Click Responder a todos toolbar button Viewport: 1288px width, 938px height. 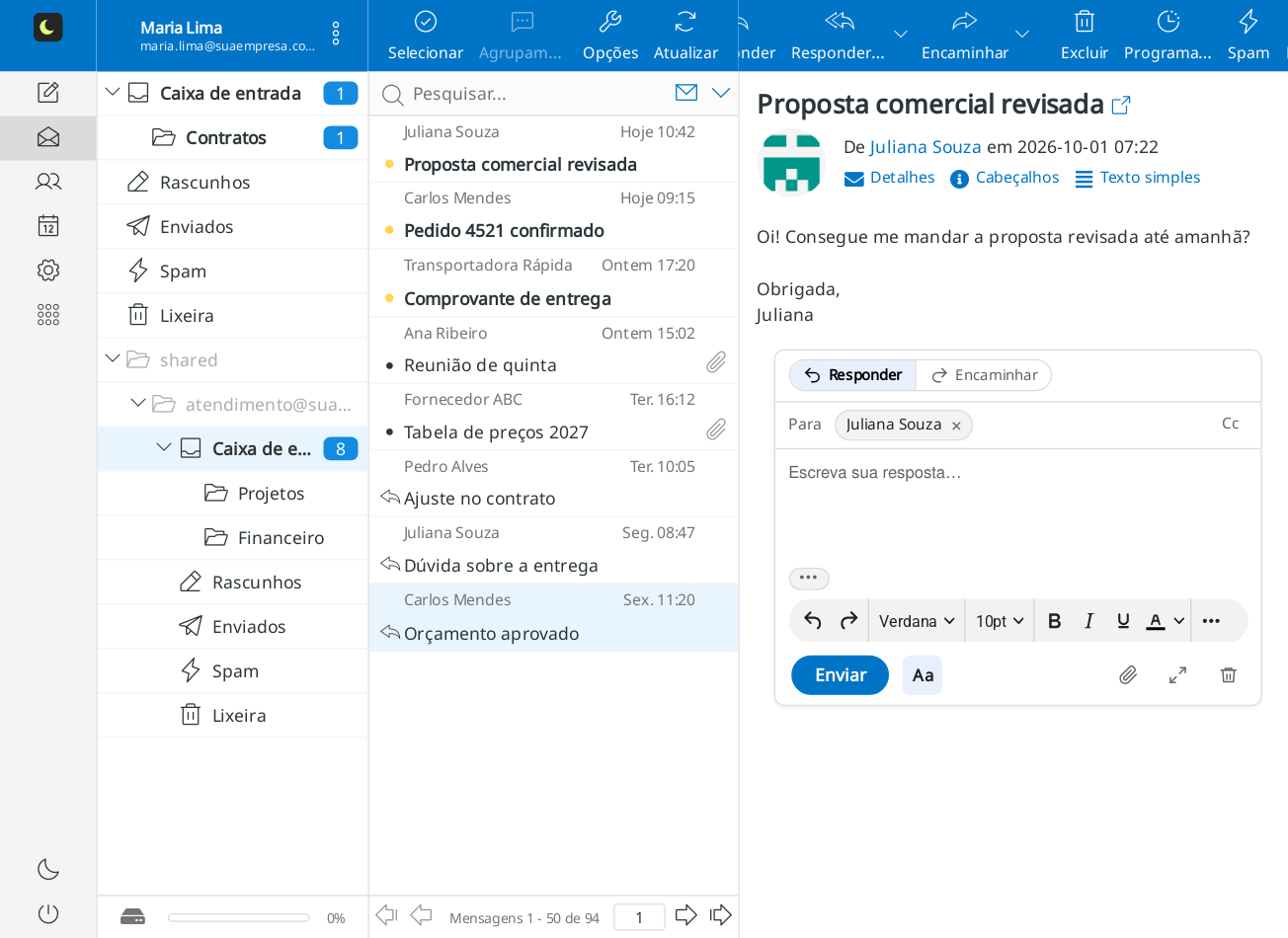coord(839,36)
